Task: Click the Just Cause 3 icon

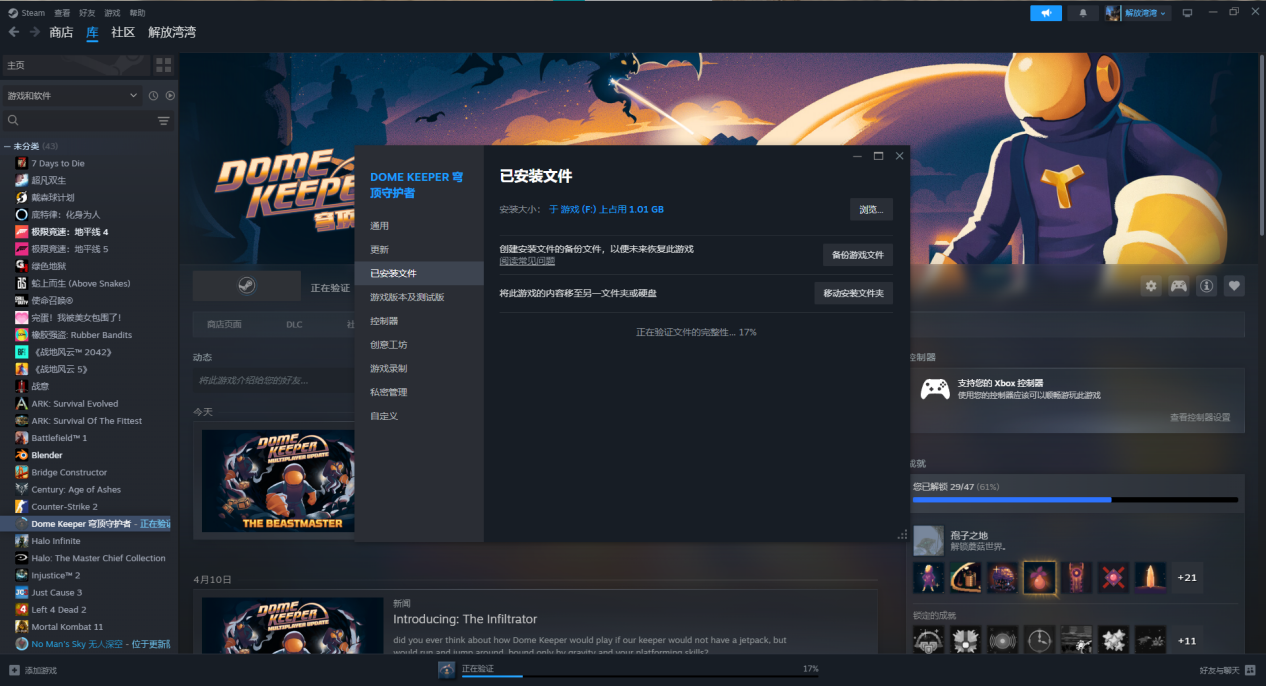Action: click(x=21, y=592)
